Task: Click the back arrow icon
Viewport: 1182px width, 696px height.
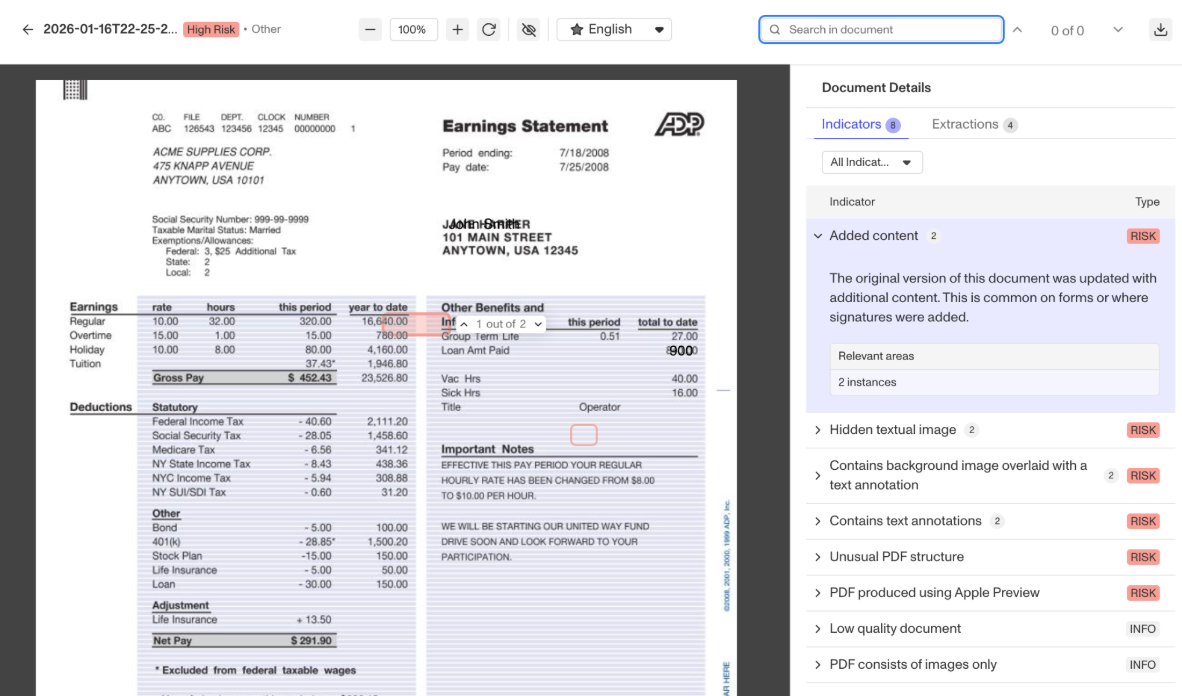Action: pyautogui.click(x=28, y=29)
